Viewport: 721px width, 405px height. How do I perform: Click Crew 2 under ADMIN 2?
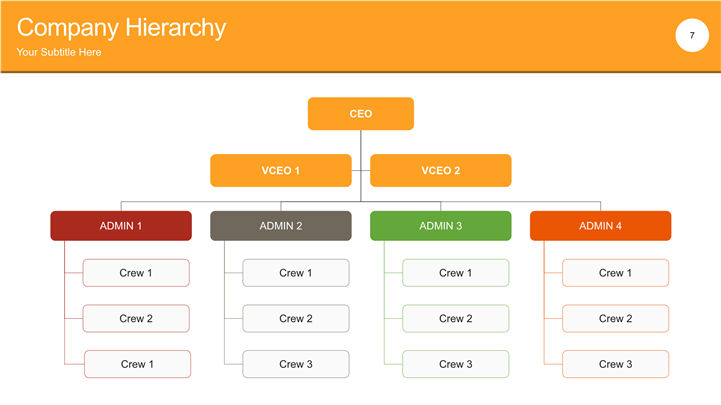tap(296, 319)
